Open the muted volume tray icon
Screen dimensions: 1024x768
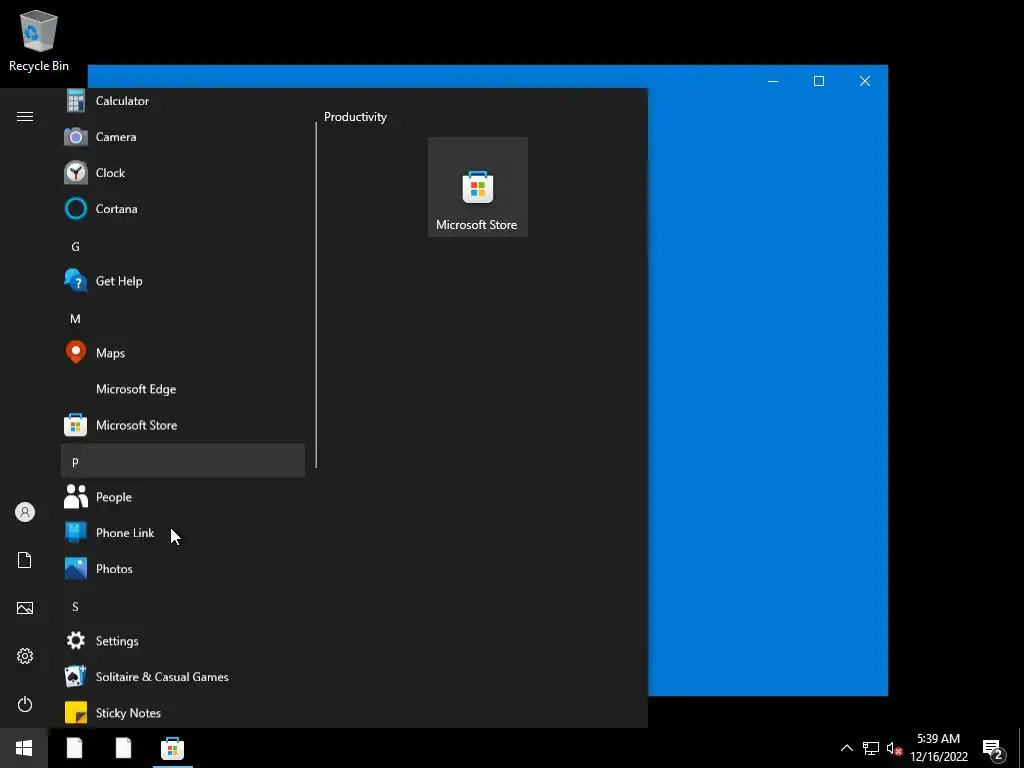click(894, 748)
